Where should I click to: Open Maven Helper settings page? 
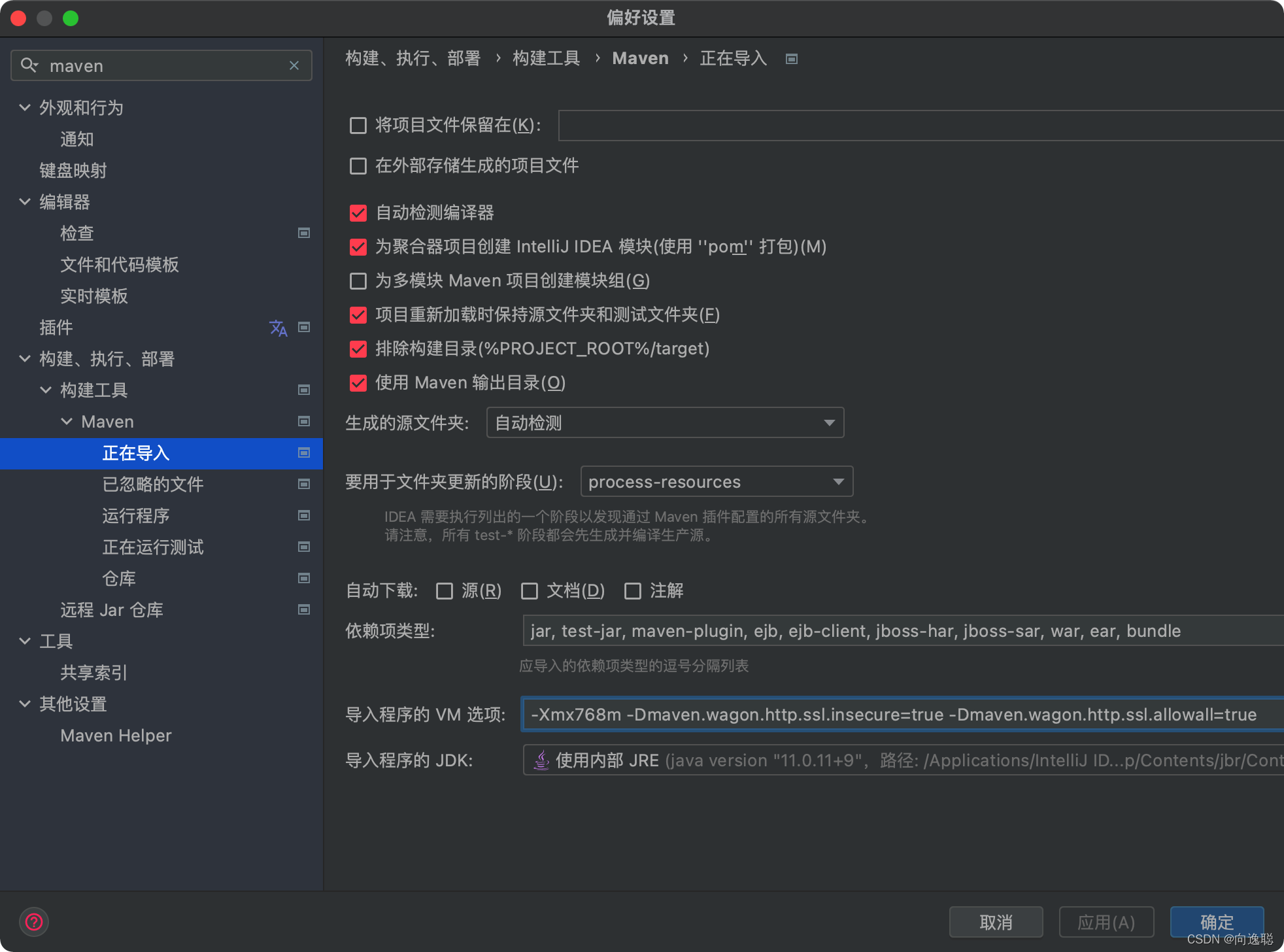coord(116,735)
